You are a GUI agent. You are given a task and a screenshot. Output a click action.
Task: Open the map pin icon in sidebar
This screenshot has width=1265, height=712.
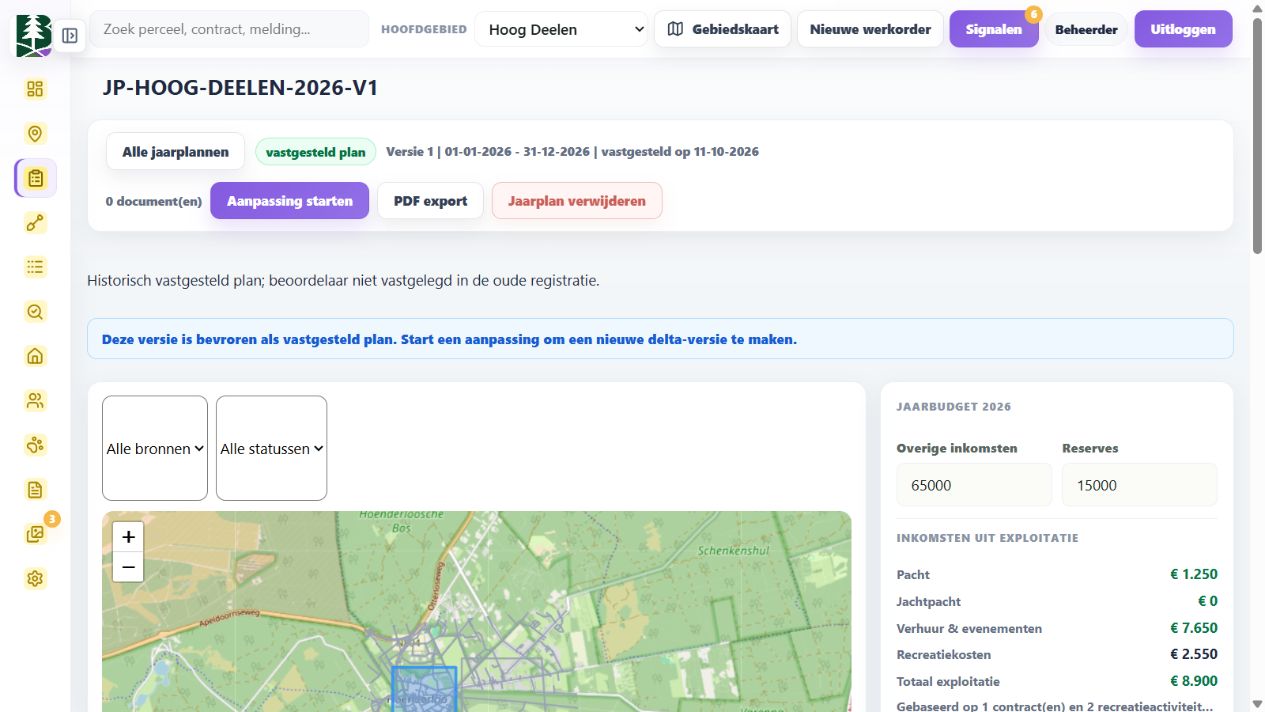click(36, 134)
